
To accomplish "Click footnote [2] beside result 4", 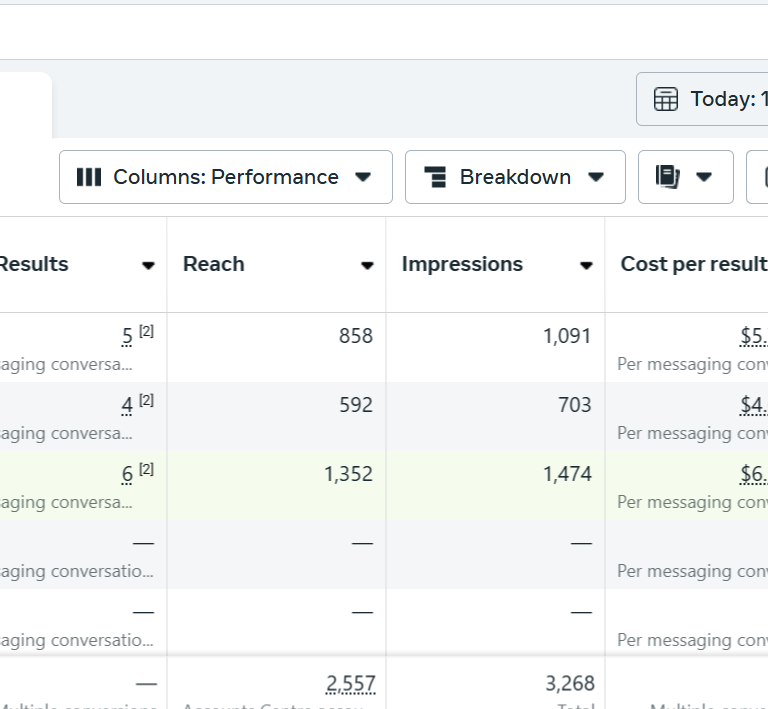I will point(146,401).
